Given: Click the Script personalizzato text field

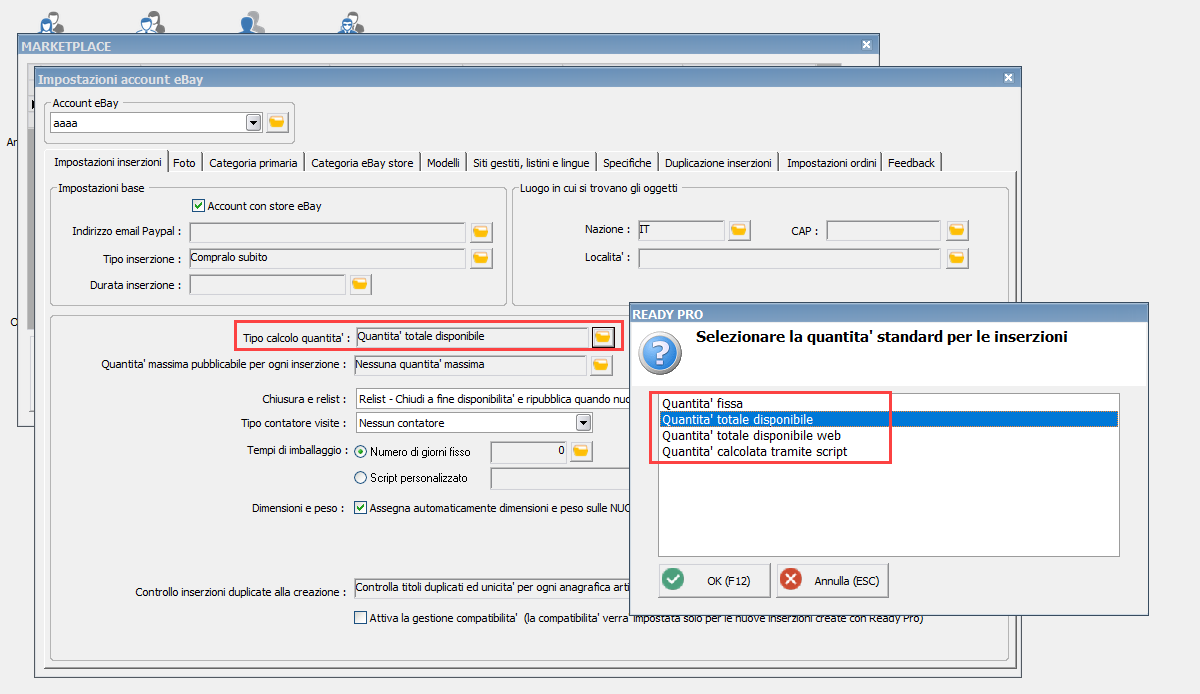Looking at the screenshot, I should 560,478.
